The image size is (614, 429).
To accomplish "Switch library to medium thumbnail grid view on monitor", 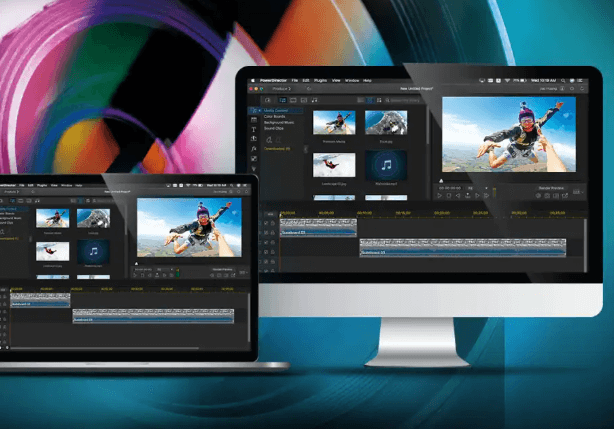I will click(370, 100).
